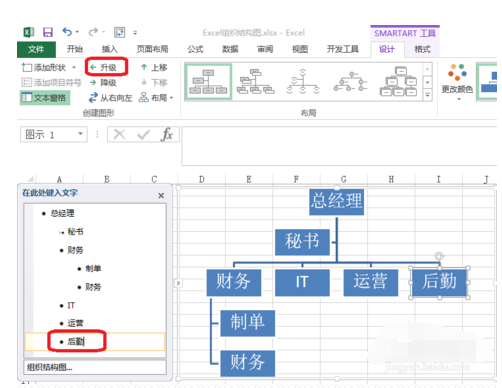Select 运营 entry in text pane
Screen dimensions: 502x388
pyautogui.click(x=75, y=323)
